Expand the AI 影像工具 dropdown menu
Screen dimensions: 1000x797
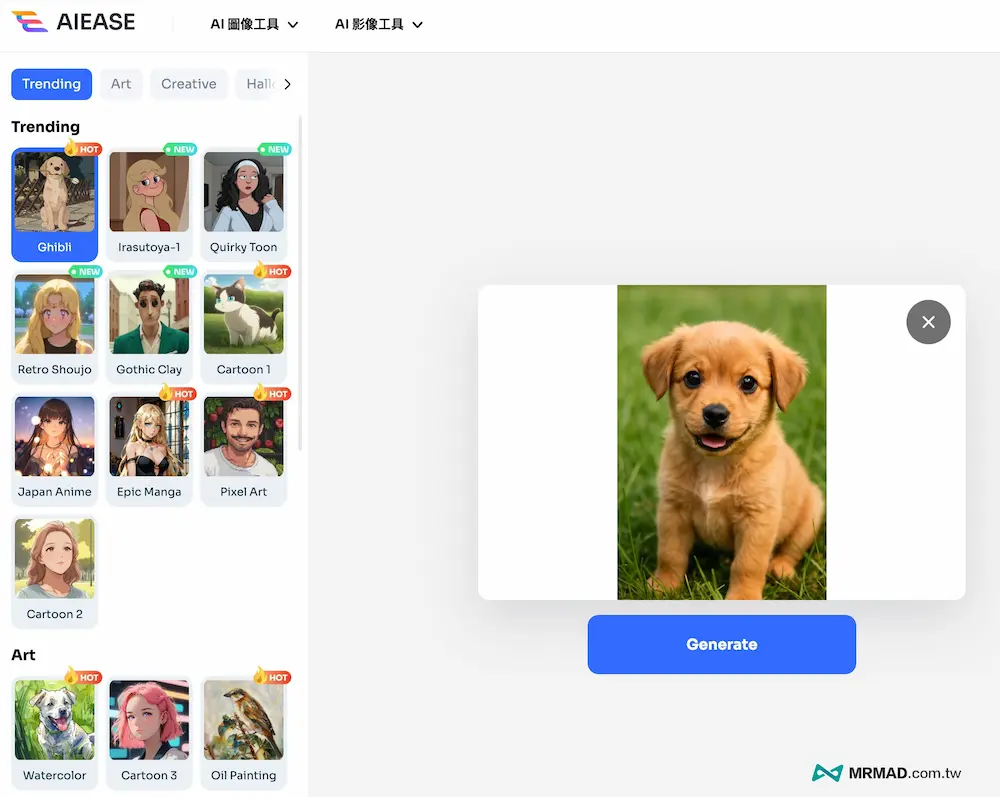[x=378, y=24]
